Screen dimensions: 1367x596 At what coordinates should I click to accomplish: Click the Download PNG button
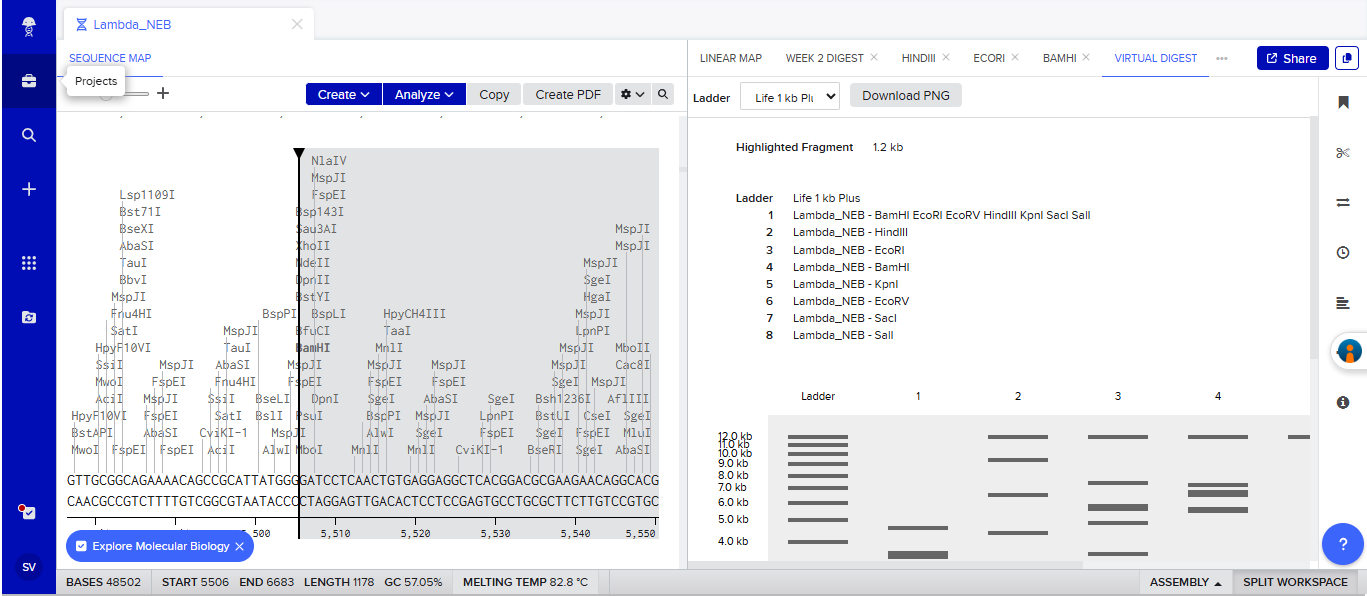[905, 96]
